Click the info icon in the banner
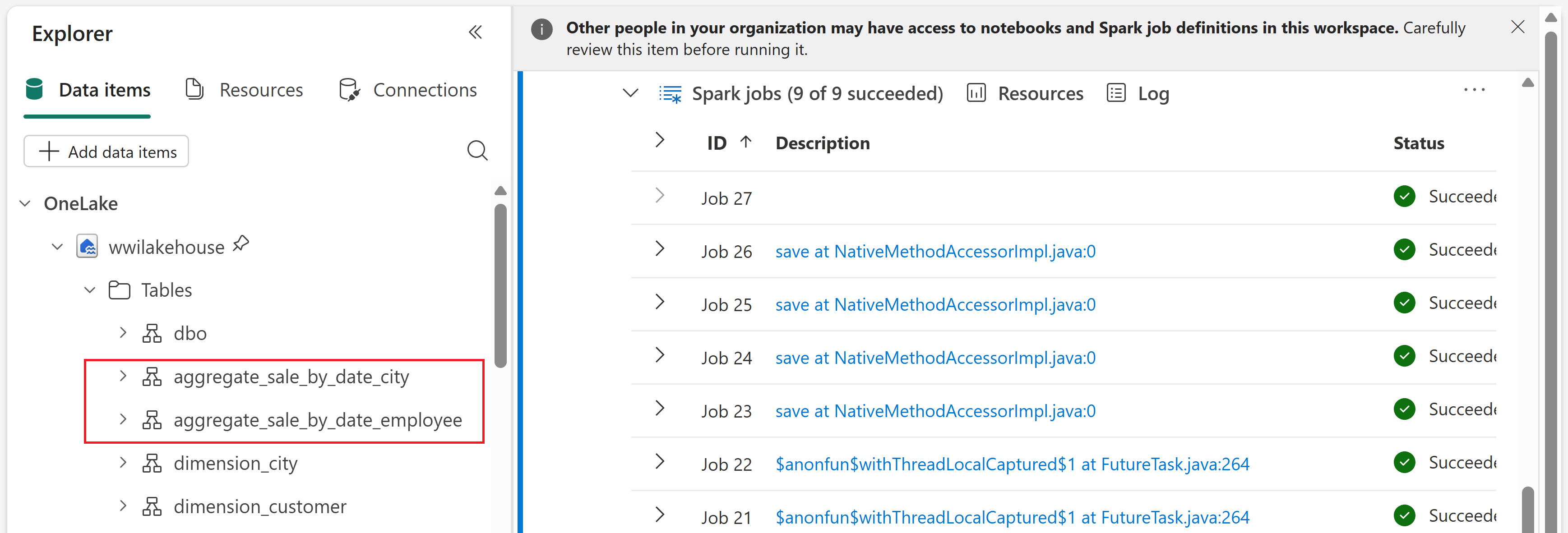The height and width of the screenshot is (533, 1568). [541, 28]
